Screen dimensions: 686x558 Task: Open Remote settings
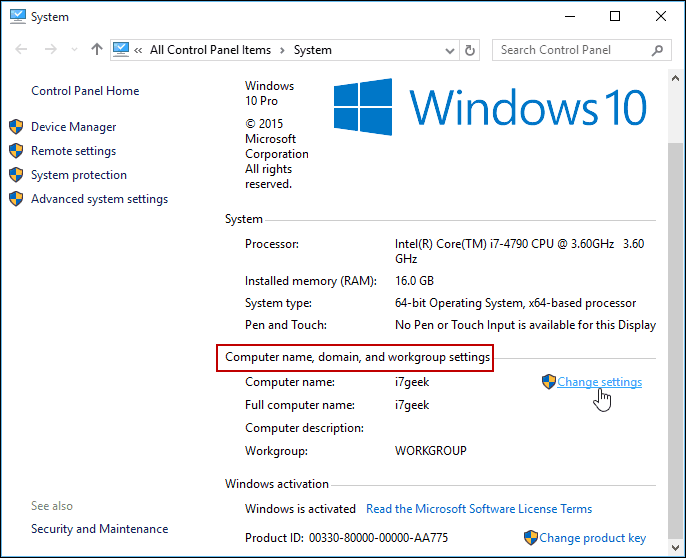(x=74, y=151)
